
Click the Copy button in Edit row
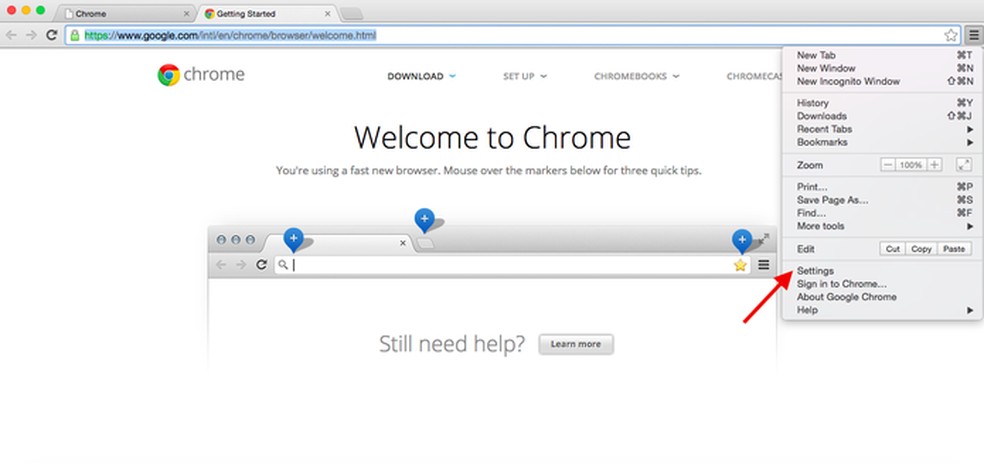pyautogui.click(x=921, y=249)
